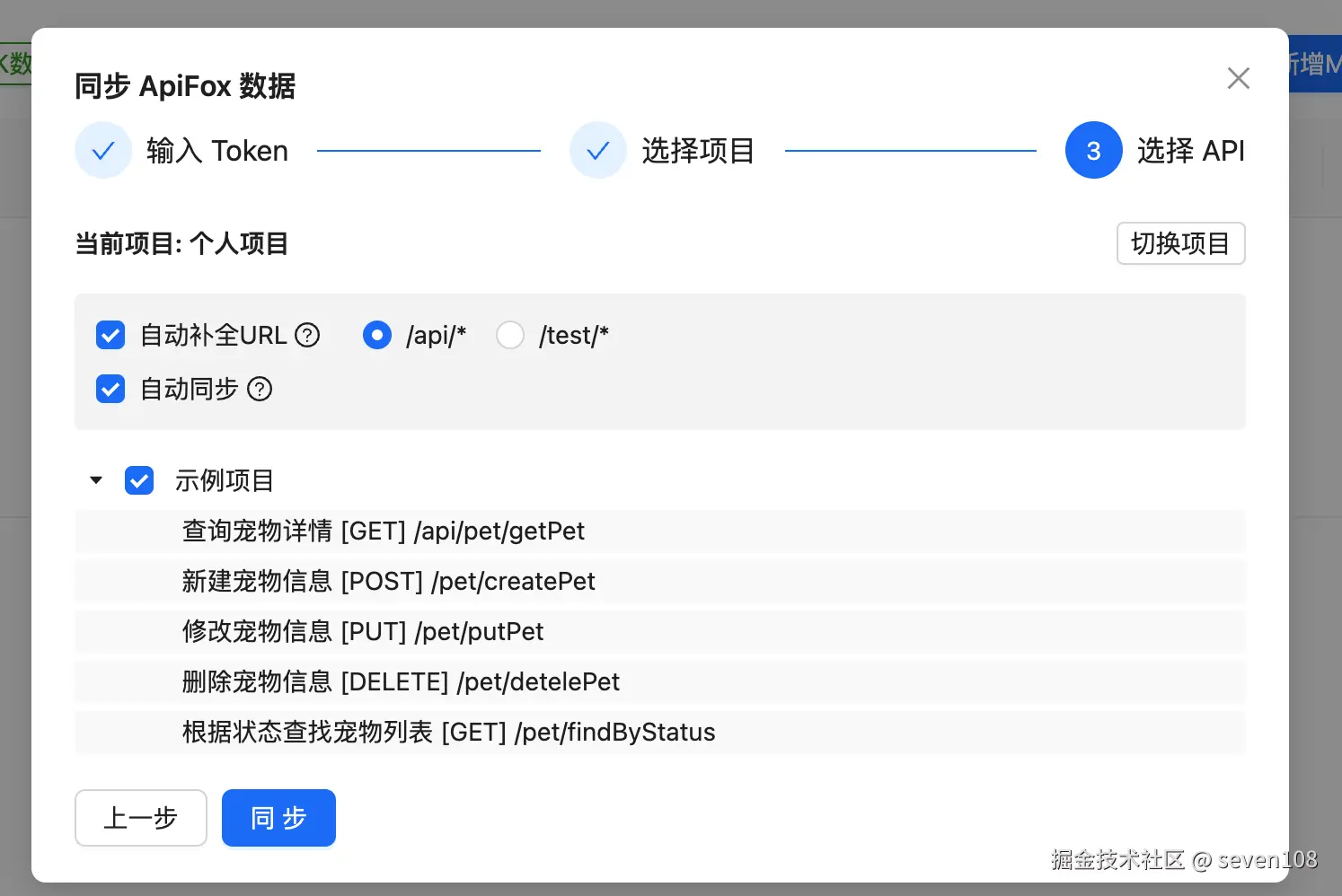Click the 同步 ApiFox 数据 dialog title

185,86
